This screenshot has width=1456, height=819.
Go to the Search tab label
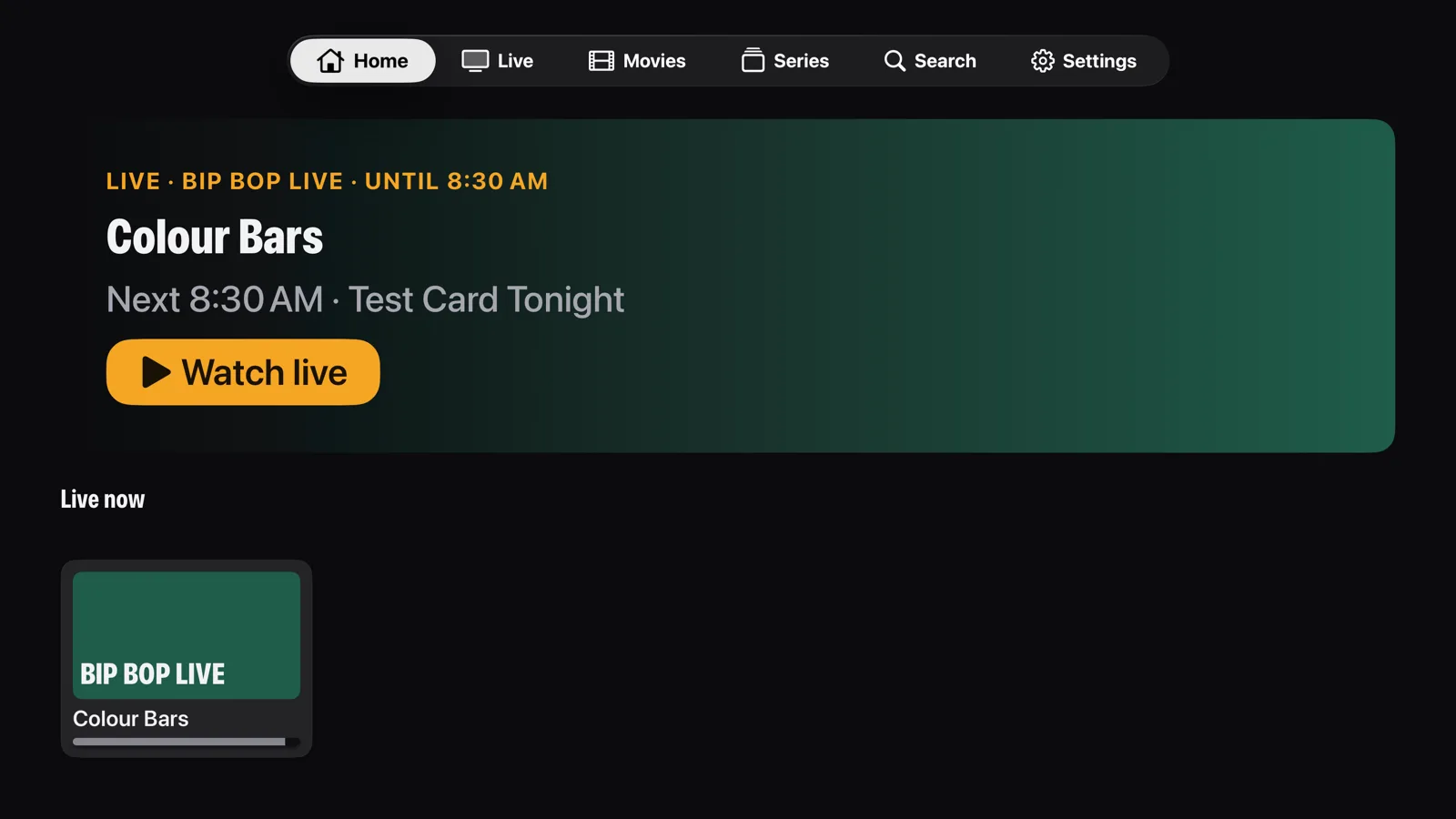pos(945,61)
